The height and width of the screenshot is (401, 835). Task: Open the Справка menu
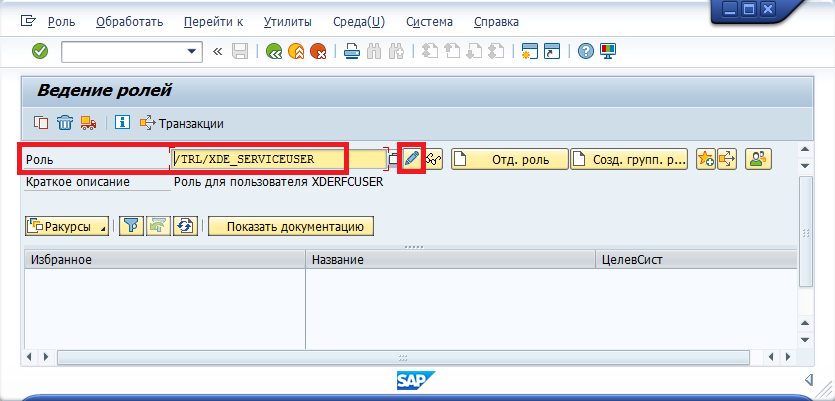click(497, 21)
